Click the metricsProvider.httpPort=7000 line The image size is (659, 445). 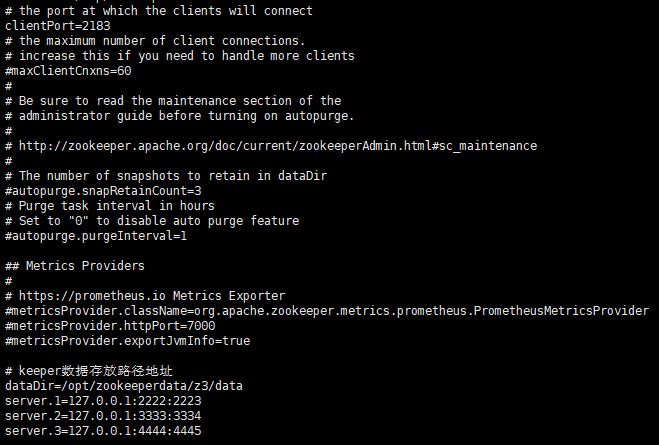click(110, 326)
